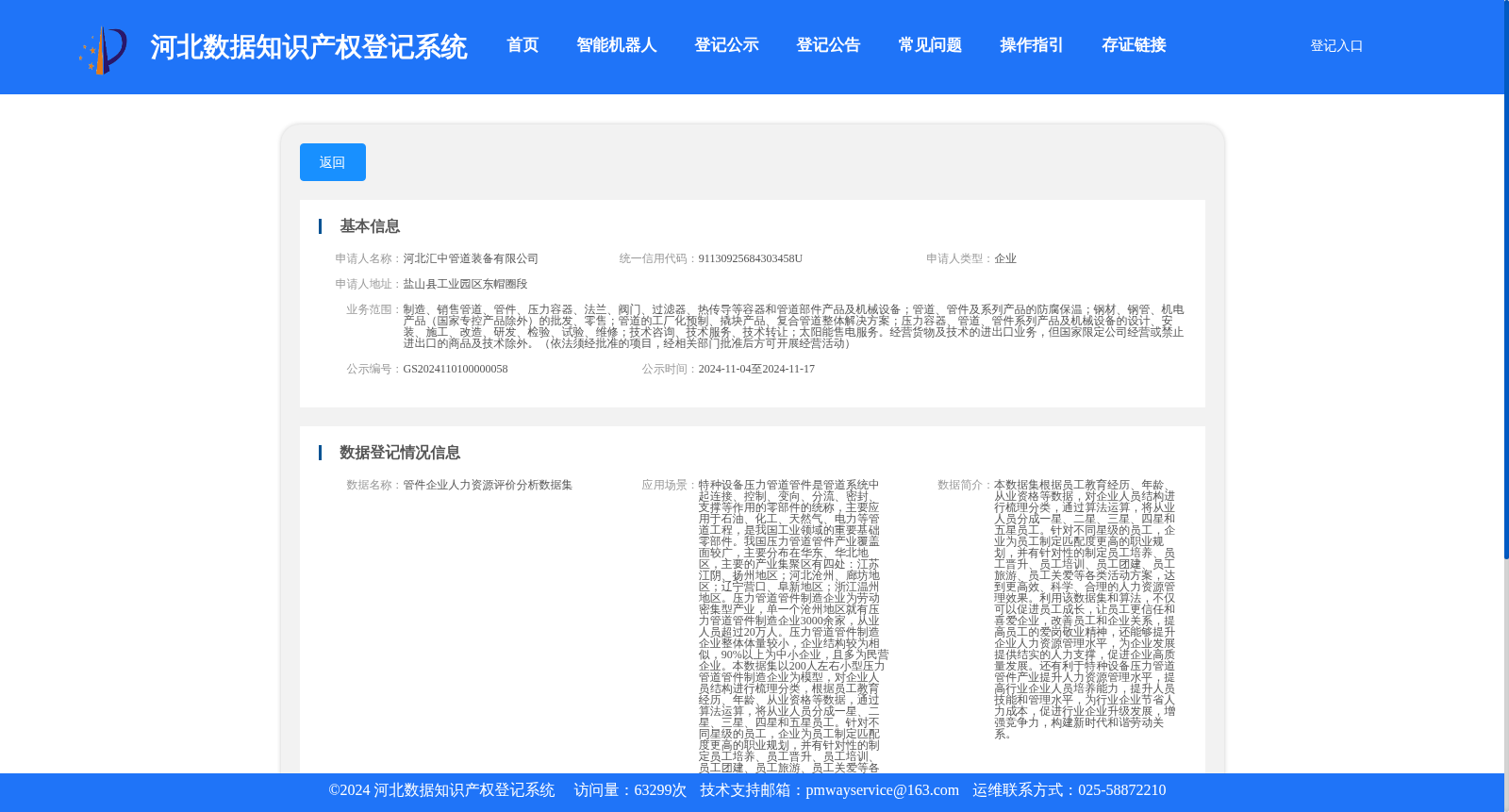Click the 统一信用代码 label
The width and height of the screenshot is (1509, 812).
point(658,258)
